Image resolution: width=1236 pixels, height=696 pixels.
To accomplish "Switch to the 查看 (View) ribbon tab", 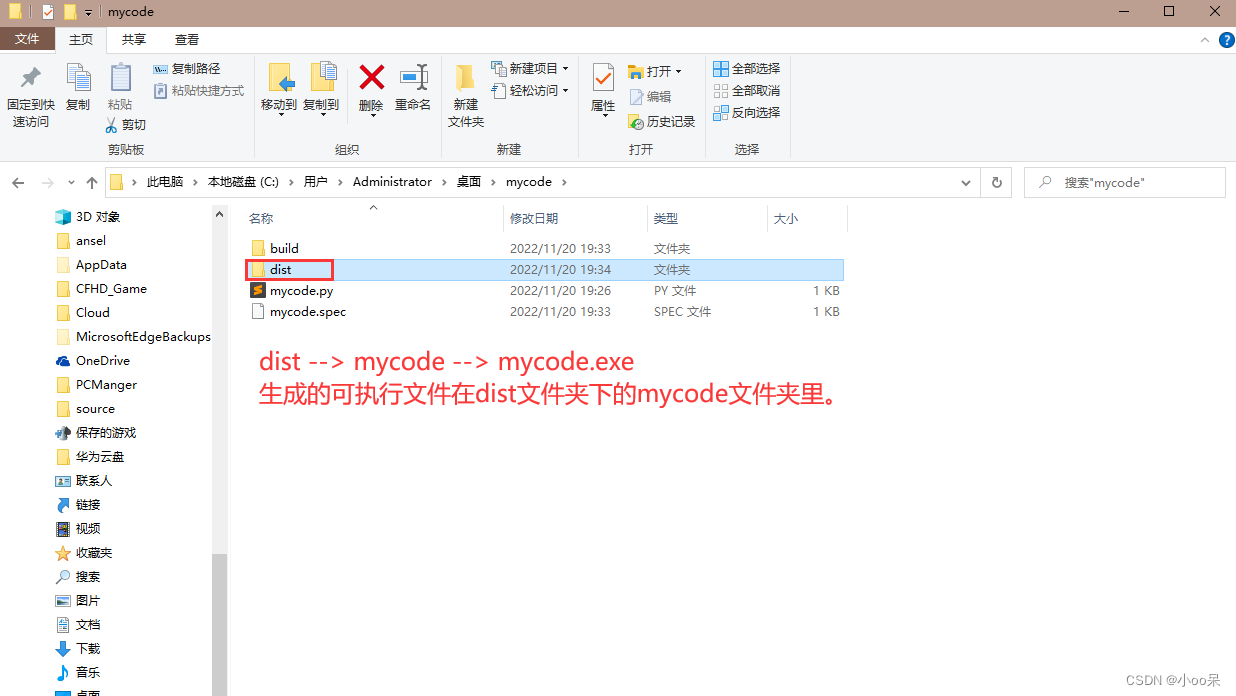I will tap(187, 40).
